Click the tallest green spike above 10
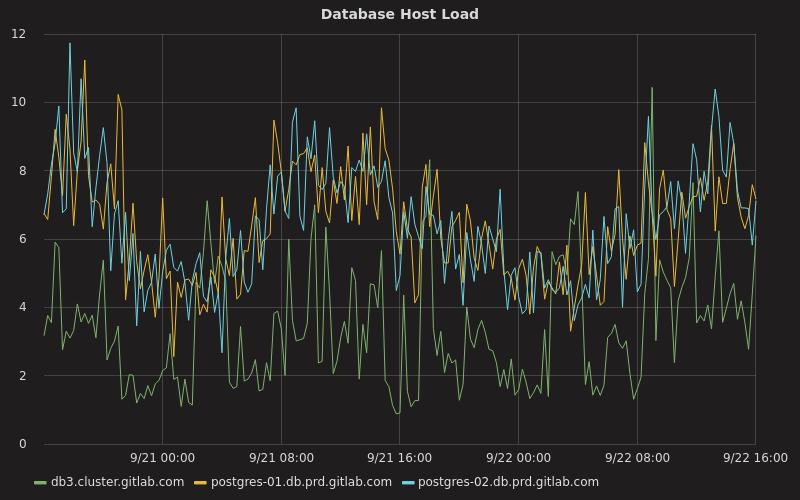Image resolution: width=800 pixels, height=500 pixels. [652, 89]
